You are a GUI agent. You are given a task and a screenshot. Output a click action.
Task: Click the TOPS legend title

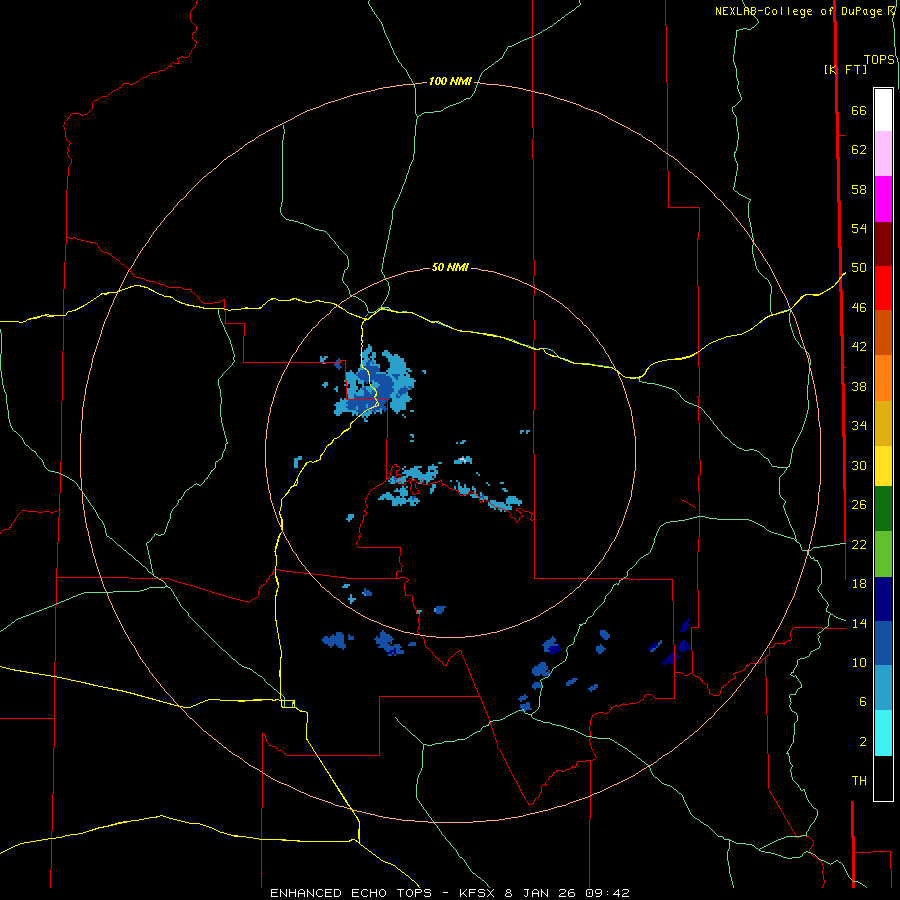tap(879, 60)
